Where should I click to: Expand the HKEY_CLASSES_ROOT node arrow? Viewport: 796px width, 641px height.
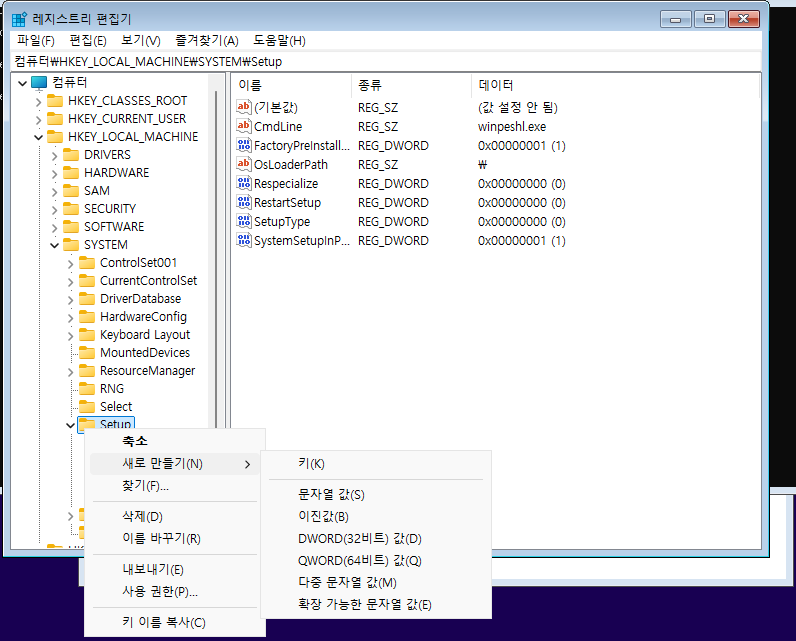pos(38,102)
